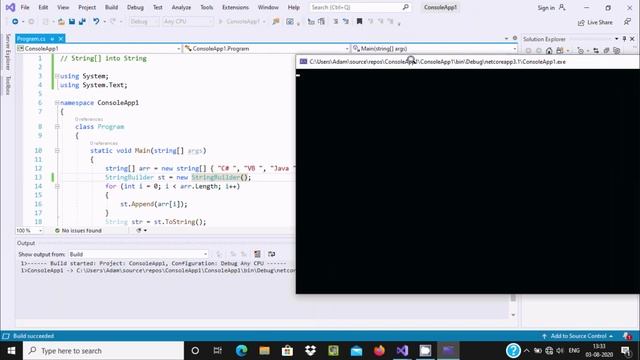640x360 pixels.
Task: Collapse the using directives region
Action: pos(57,76)
